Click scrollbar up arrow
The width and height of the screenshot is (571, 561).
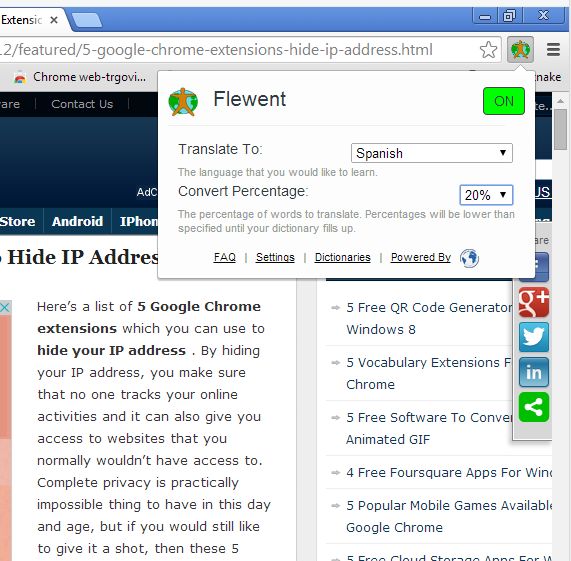560,101
